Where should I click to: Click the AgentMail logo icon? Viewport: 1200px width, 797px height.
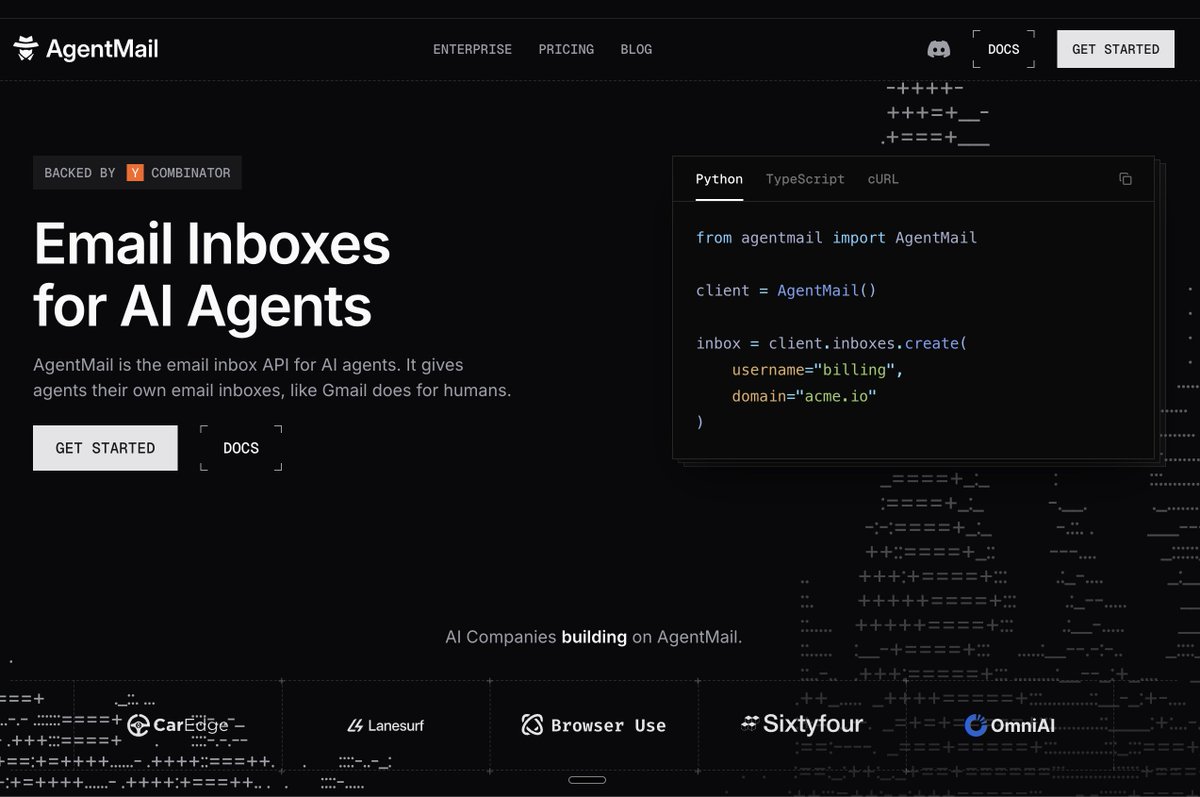tap(27, 46)
